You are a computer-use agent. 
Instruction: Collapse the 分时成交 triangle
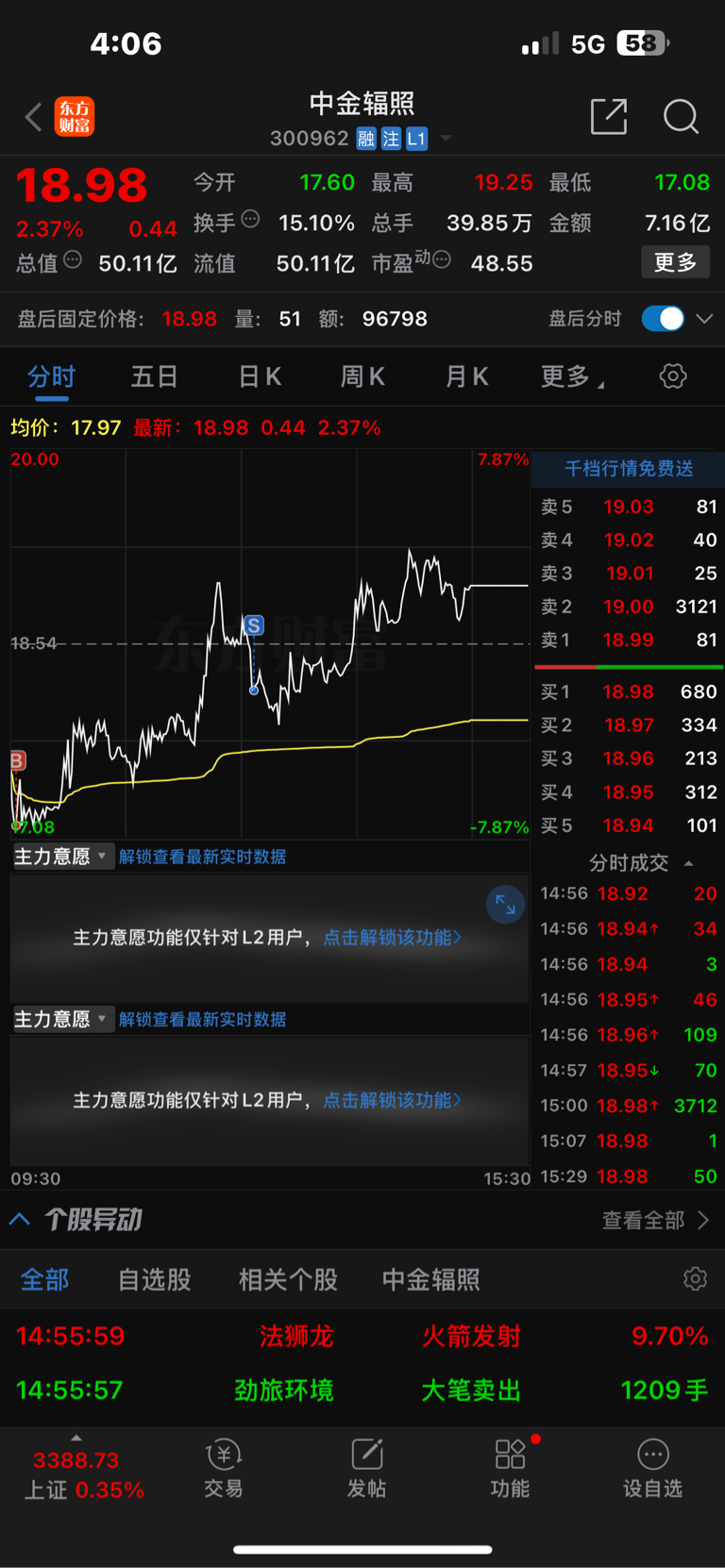[688, 863]
